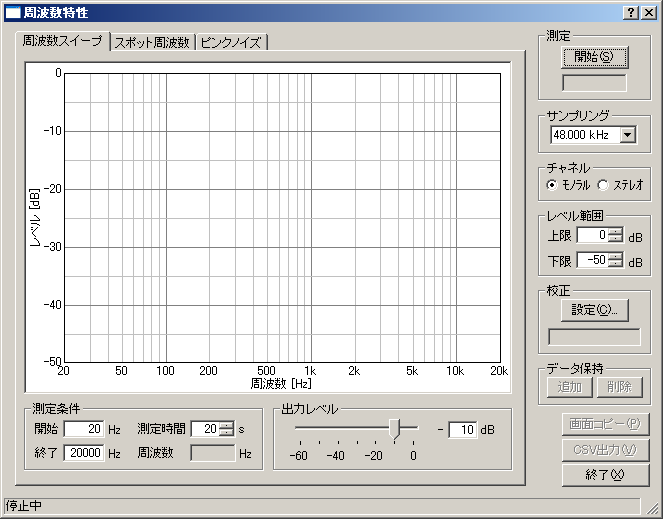
Task: Exit with the 終了(X) button
Action: [x=605, y=475]
